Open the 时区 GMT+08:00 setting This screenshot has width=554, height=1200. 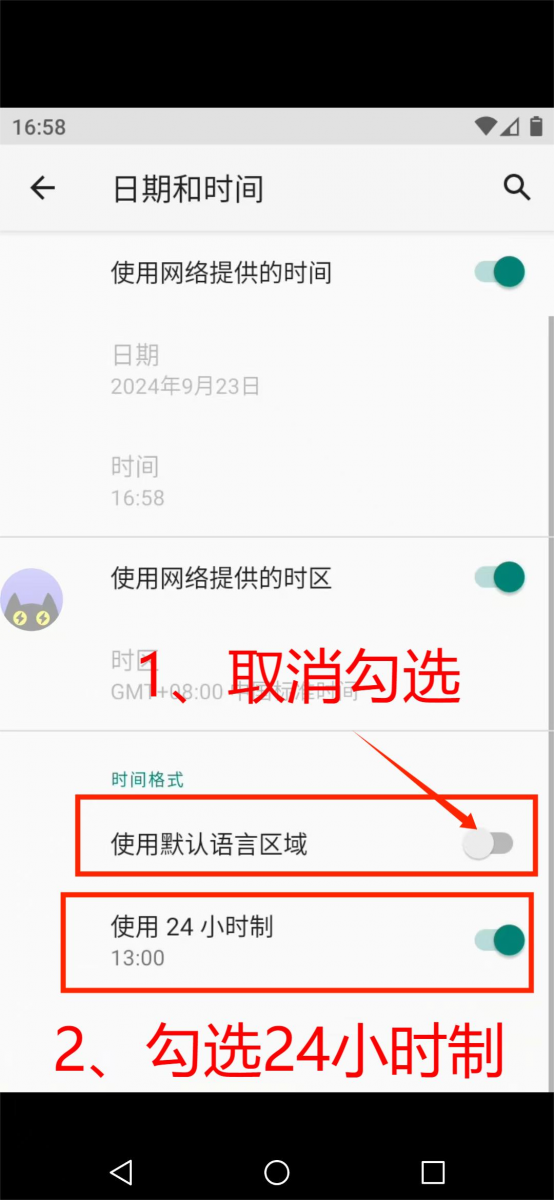point(277,675)
